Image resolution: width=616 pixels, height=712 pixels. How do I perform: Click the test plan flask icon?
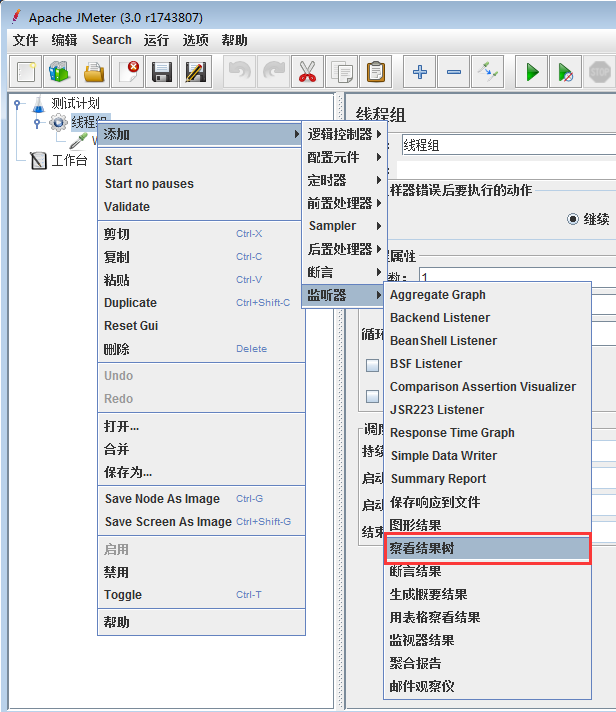[x=39, y=104]
